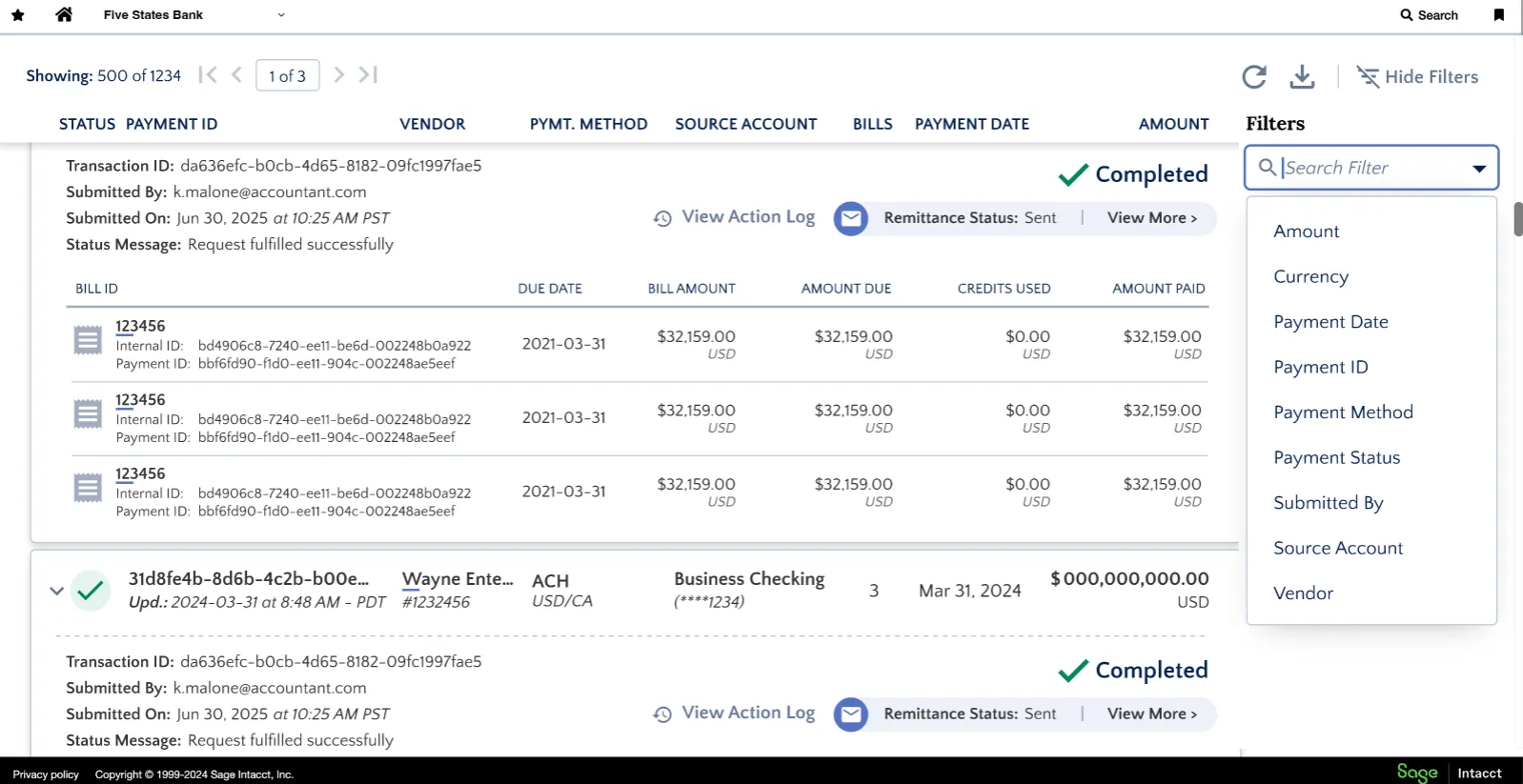This screenshot has width=1523, height=784.
Task: Sort by the PAYMENT DATE column header
Action: (972, 124)
